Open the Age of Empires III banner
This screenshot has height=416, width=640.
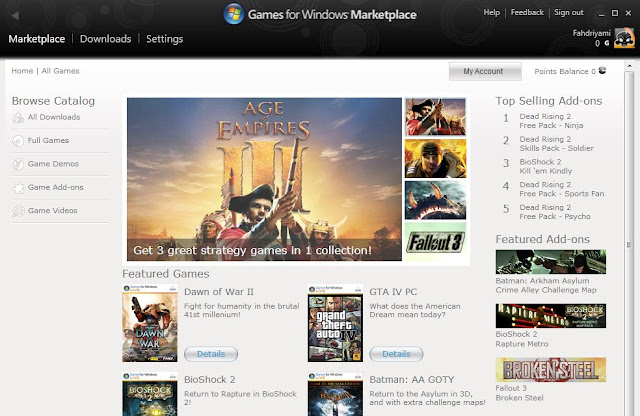pyautogui.click(x=264, y=179)
